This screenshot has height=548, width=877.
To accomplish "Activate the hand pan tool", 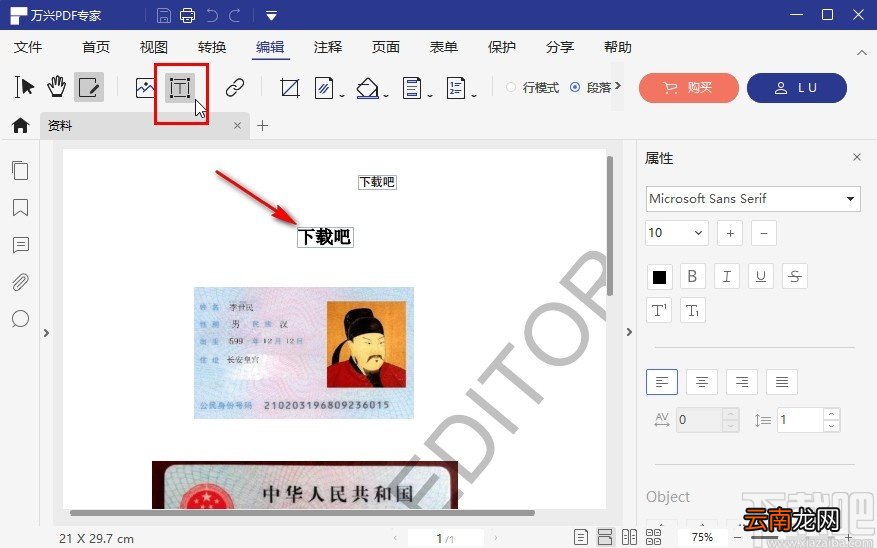I will point(56,87).
